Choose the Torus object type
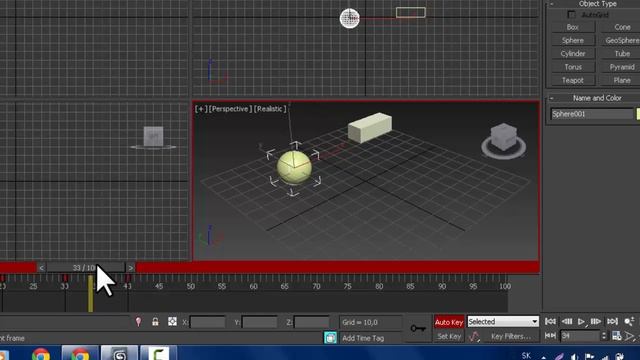The height and width of the screenshot is (360, 640). point(573,67)
